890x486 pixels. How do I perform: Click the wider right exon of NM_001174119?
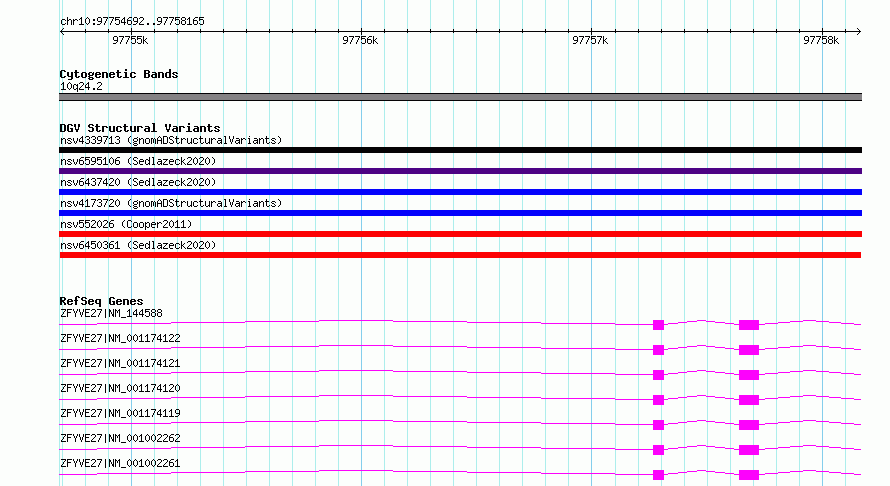click(749, 425)
